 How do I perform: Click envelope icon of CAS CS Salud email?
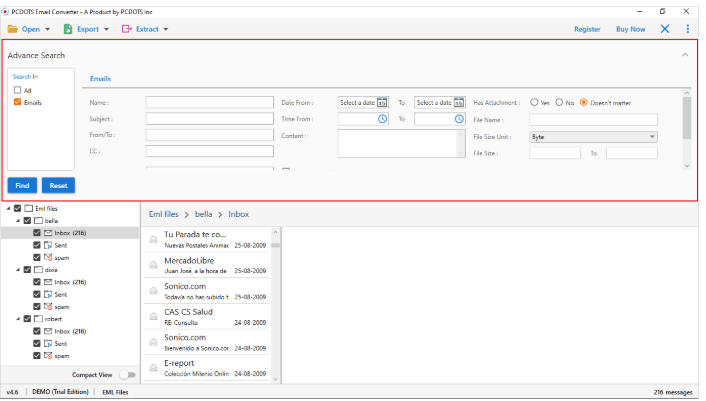(x=154, y=316)
